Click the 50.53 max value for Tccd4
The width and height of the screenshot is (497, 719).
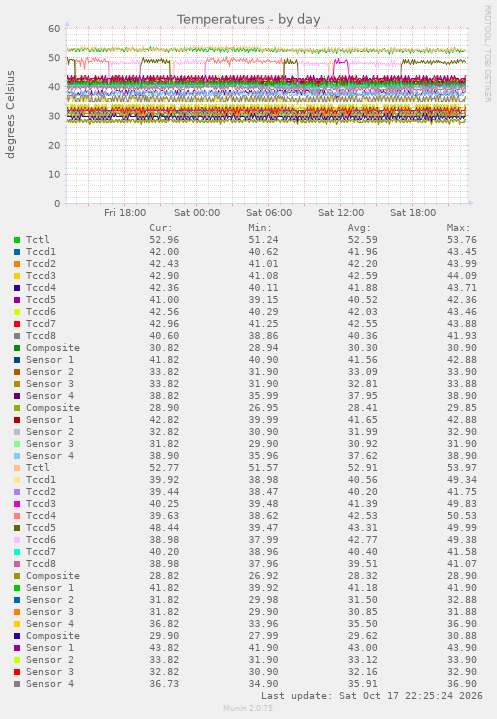[x=462, y=516]
